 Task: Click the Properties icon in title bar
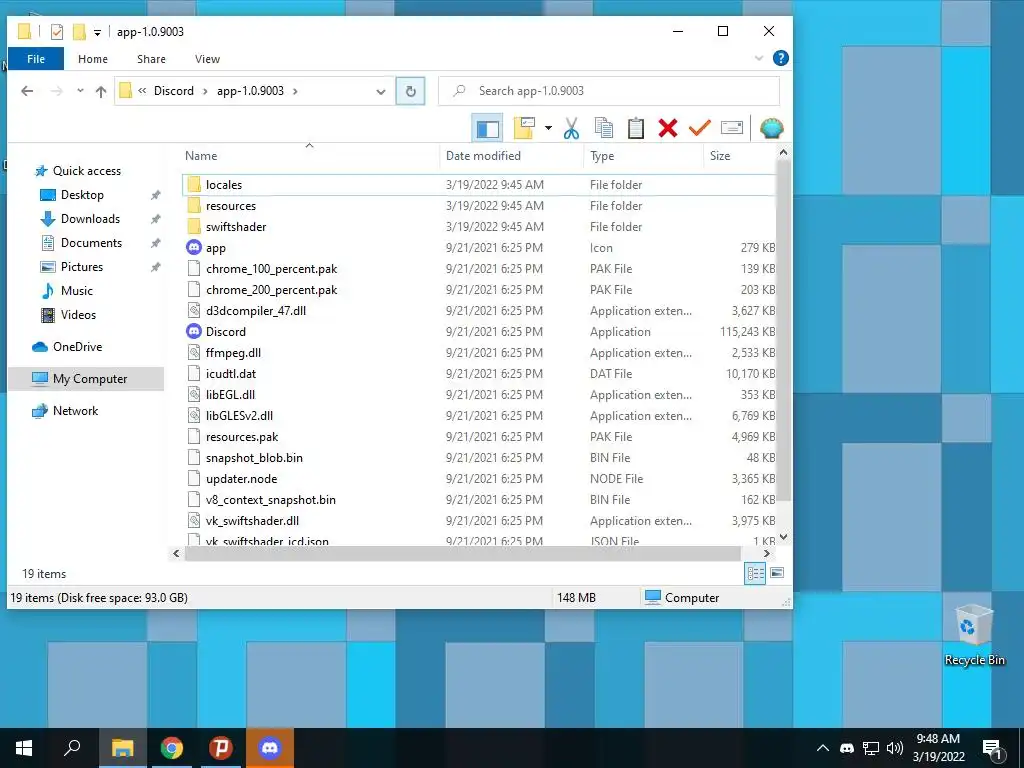57,31
